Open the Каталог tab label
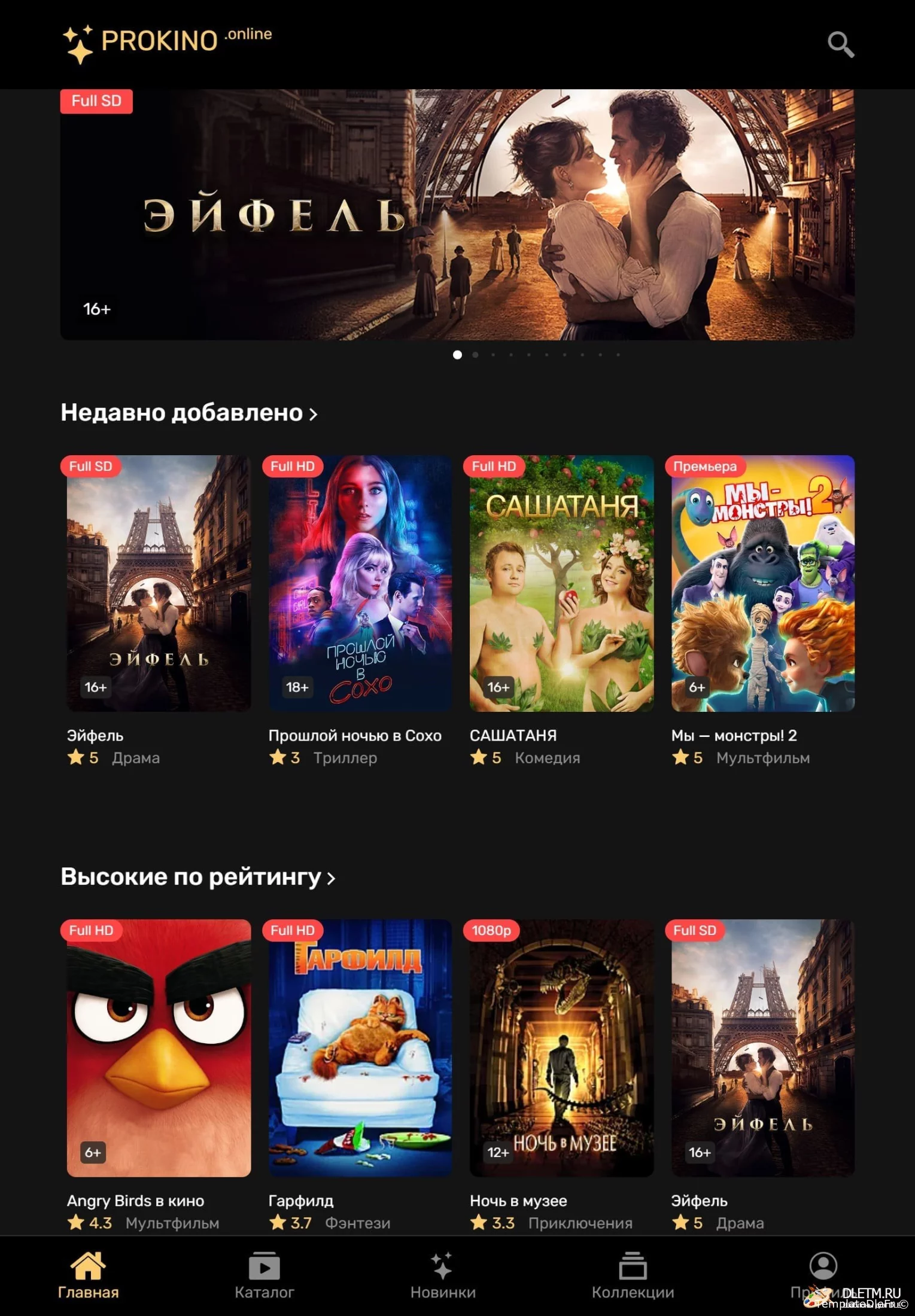Image resolution: width=915 pixels, height=1316 pixels. 264,1292
